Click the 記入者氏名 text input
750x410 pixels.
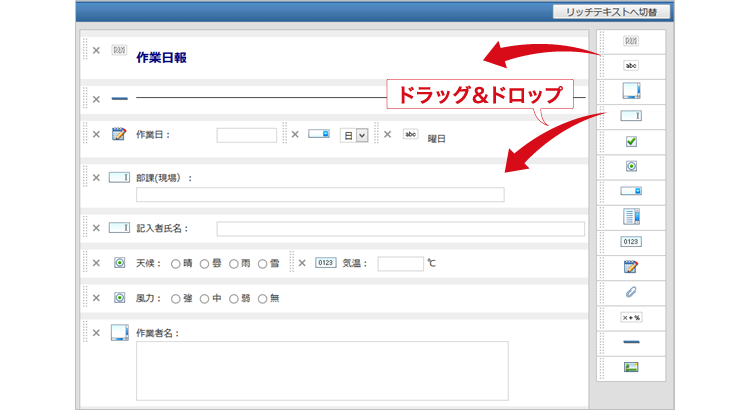pyautogui.click(x=400, y=229)
